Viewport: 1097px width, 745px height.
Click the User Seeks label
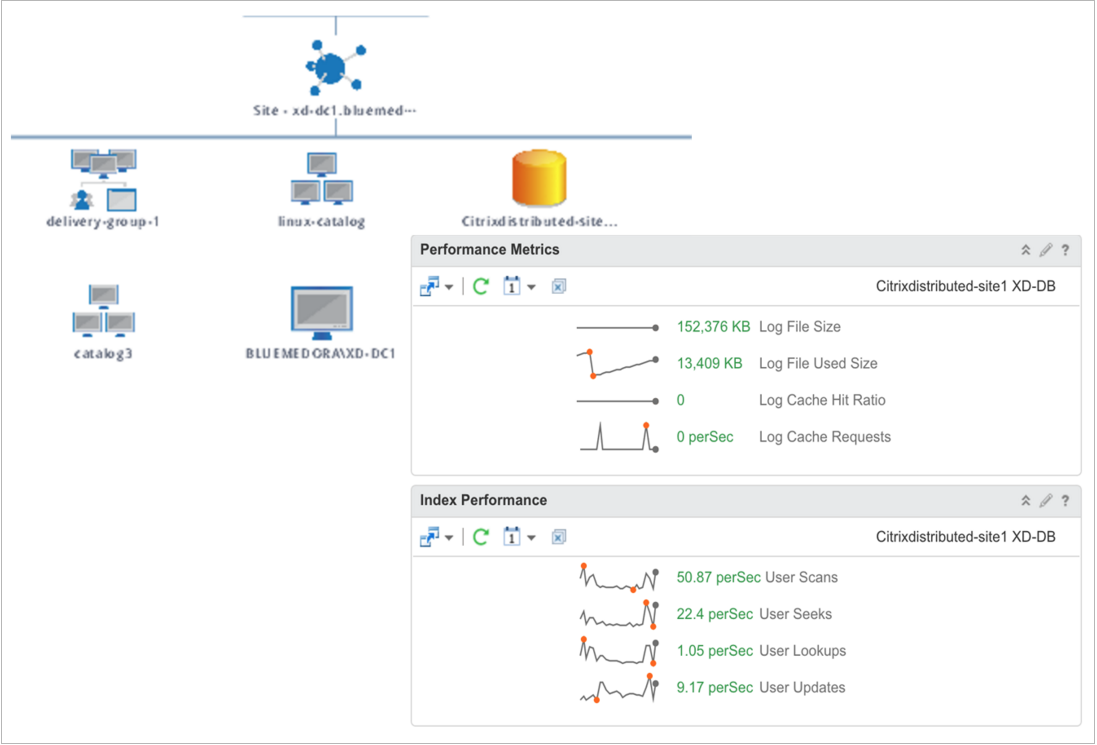coord(795,613)
